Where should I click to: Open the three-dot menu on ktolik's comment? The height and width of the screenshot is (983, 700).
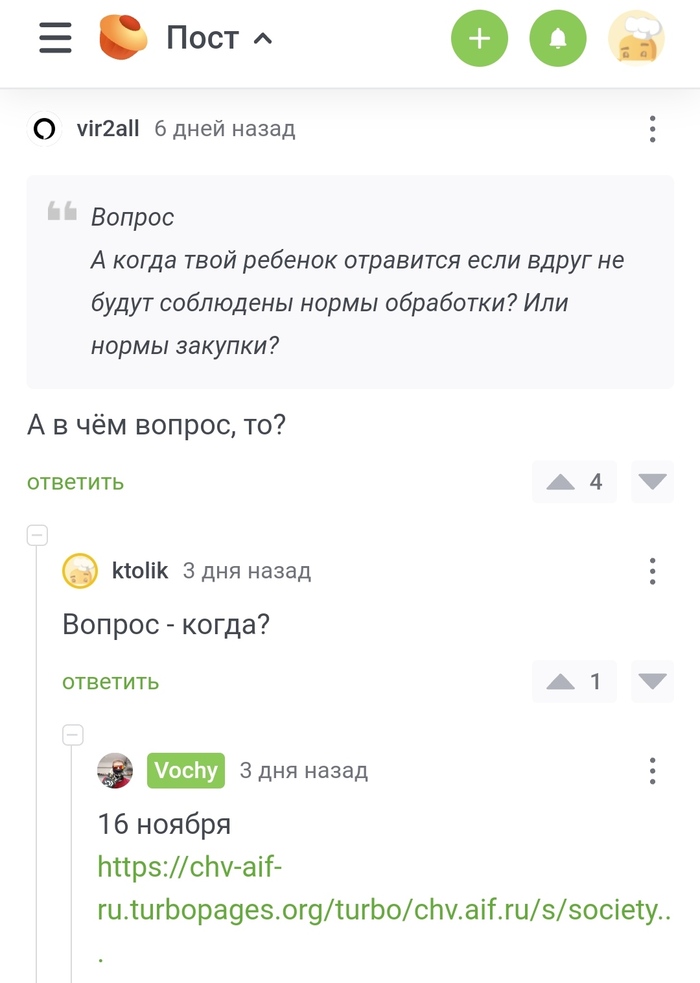click(x=652, y=571)
